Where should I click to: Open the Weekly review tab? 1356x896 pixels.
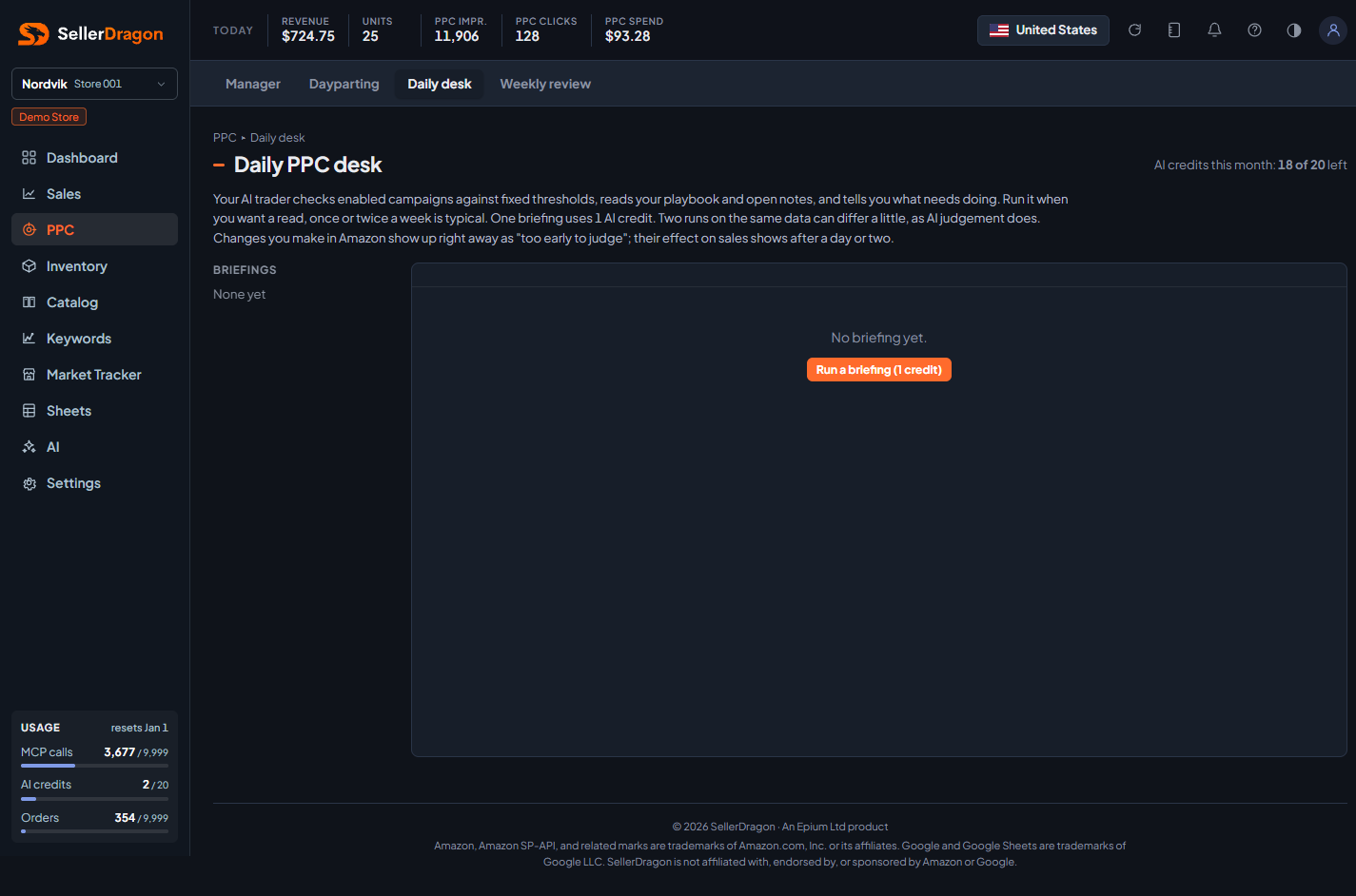coord(545,84)
